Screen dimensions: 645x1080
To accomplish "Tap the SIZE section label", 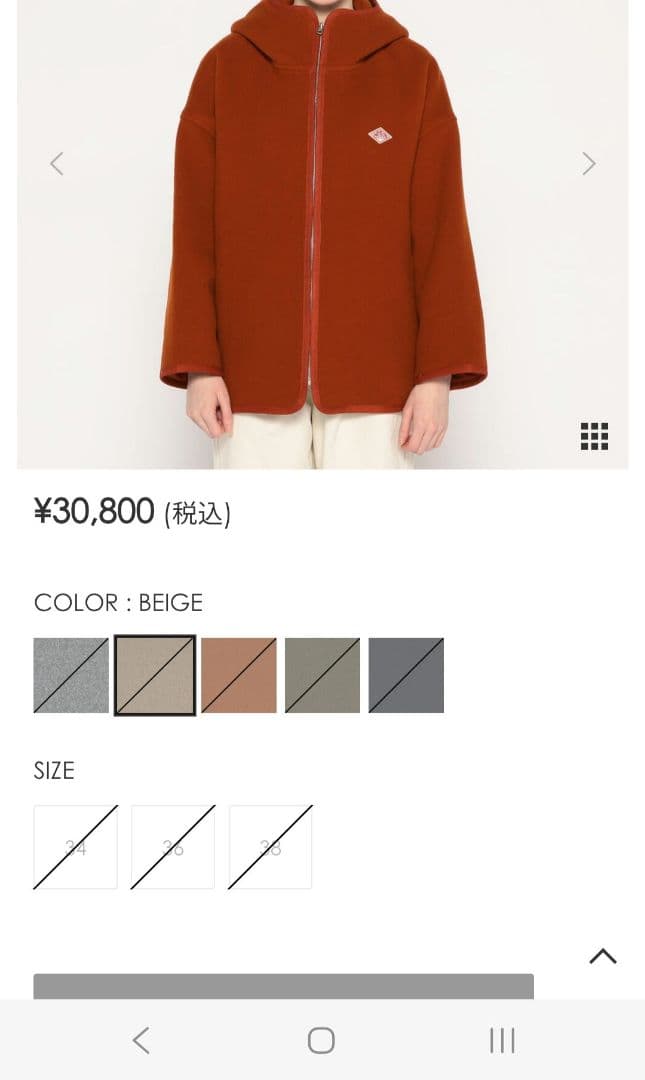I will pos(54,770).
